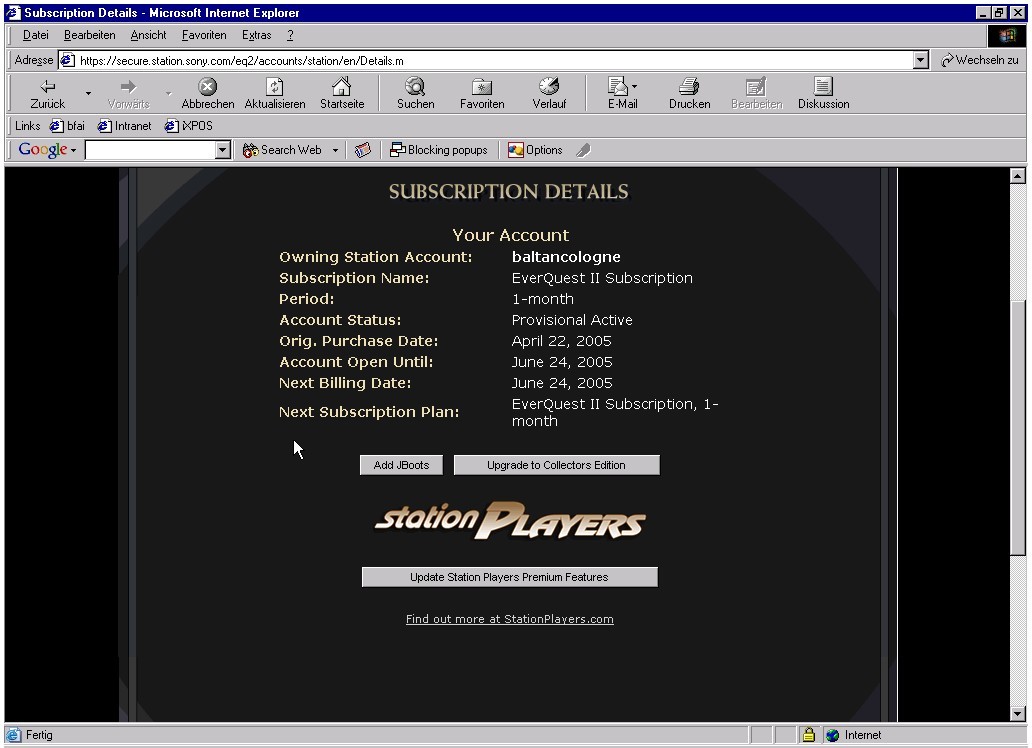Go to Startseite home icon
1032x748 pixels.
pyautogui.click(x=341, y=87)
